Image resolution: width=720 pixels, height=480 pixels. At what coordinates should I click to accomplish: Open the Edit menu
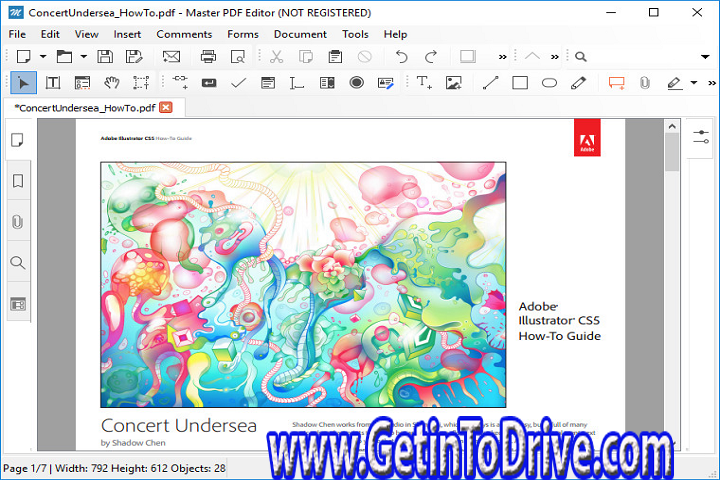(x=50, y=34)
